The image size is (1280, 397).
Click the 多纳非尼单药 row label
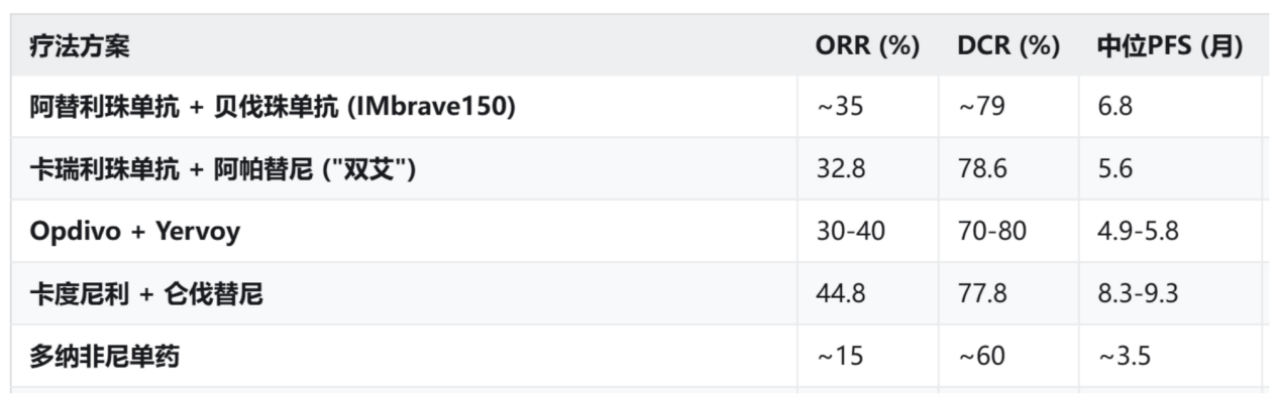[104, 356]
